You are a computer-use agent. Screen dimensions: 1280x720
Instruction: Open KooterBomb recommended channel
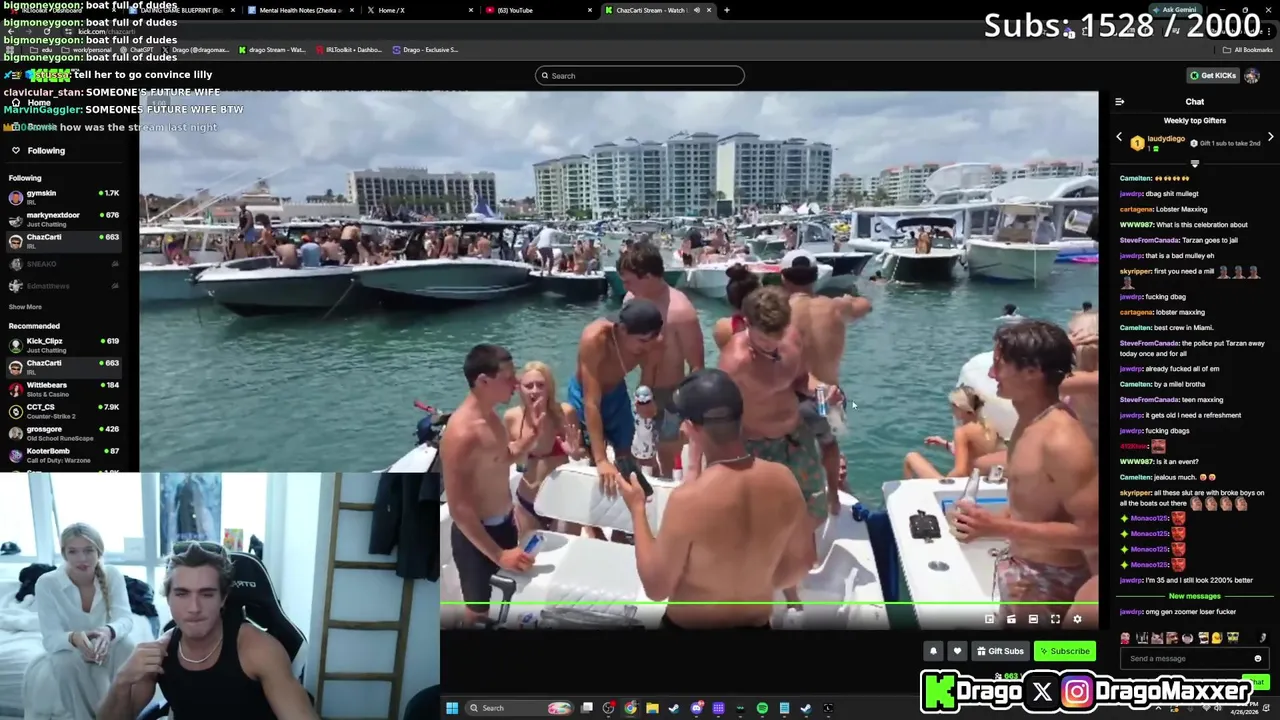[63, 455]
